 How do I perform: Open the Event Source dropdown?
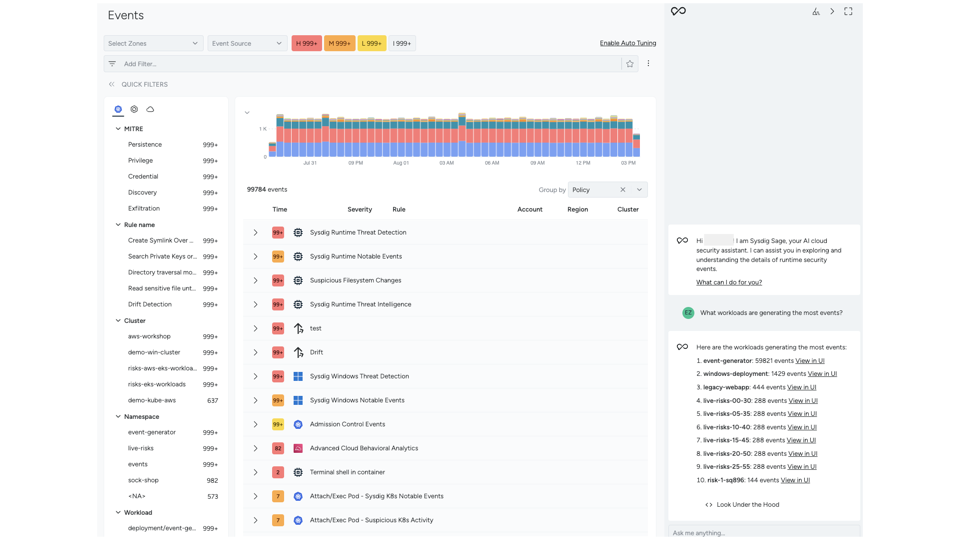coord(247,44)
